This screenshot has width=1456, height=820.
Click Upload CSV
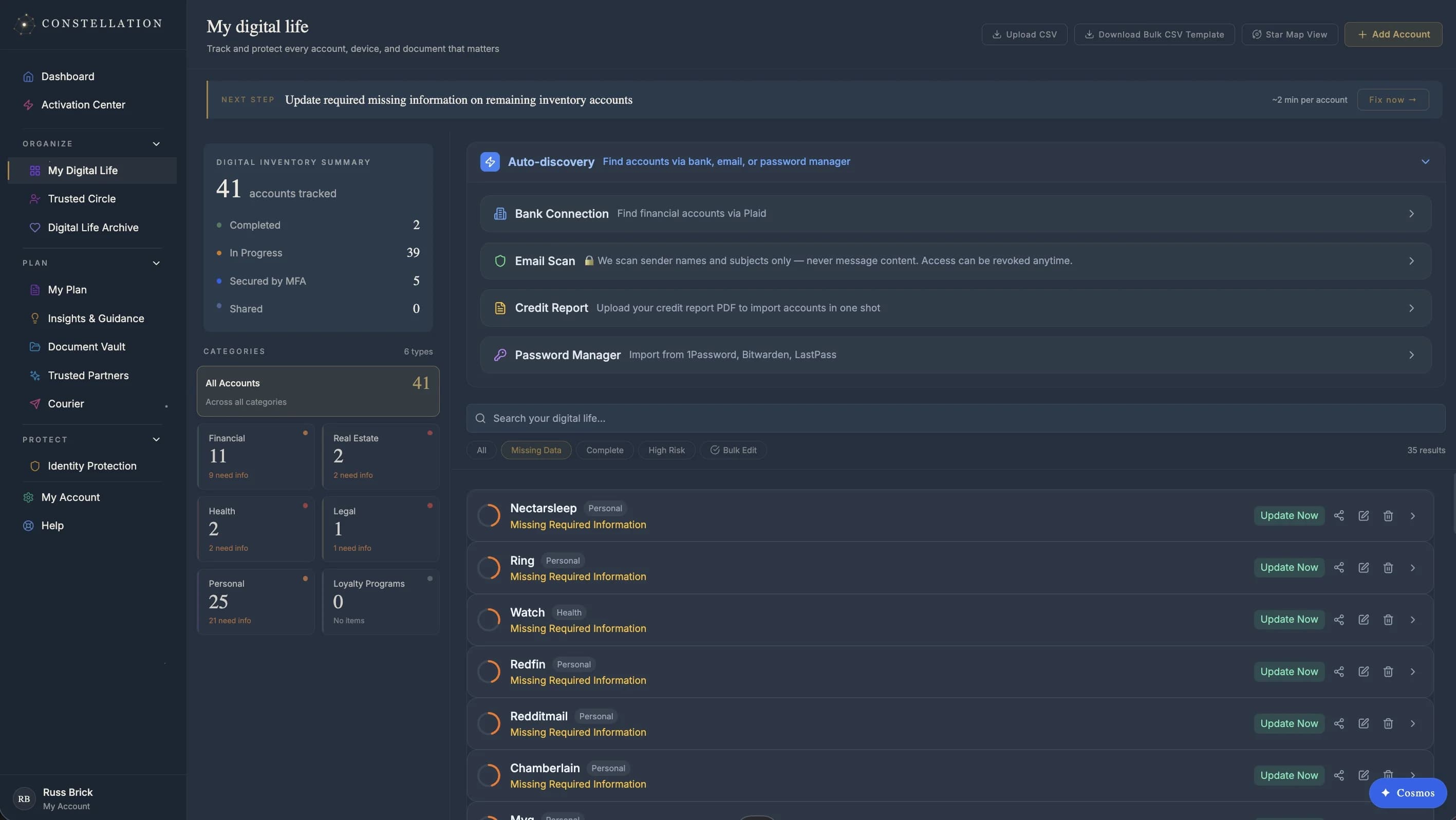[1024, 34]
